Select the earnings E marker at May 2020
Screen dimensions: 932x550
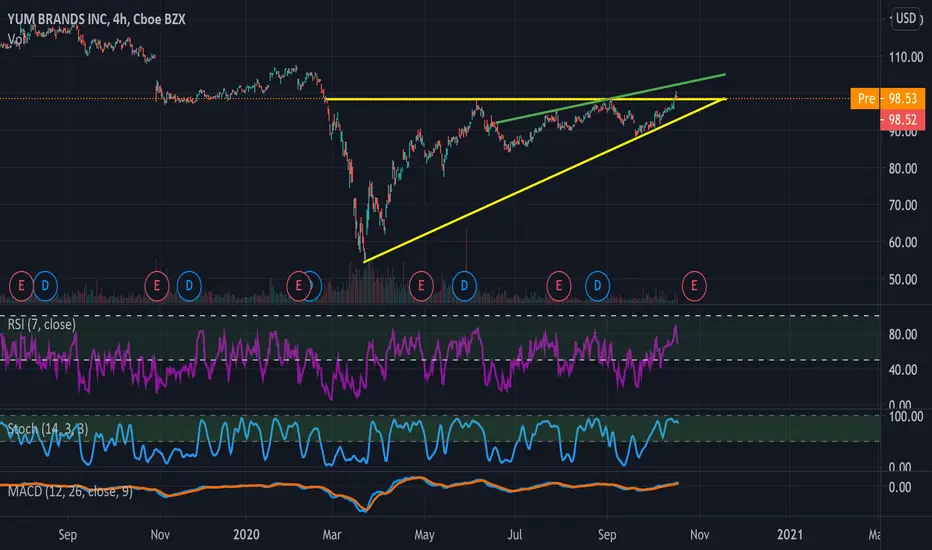(421, 286)
